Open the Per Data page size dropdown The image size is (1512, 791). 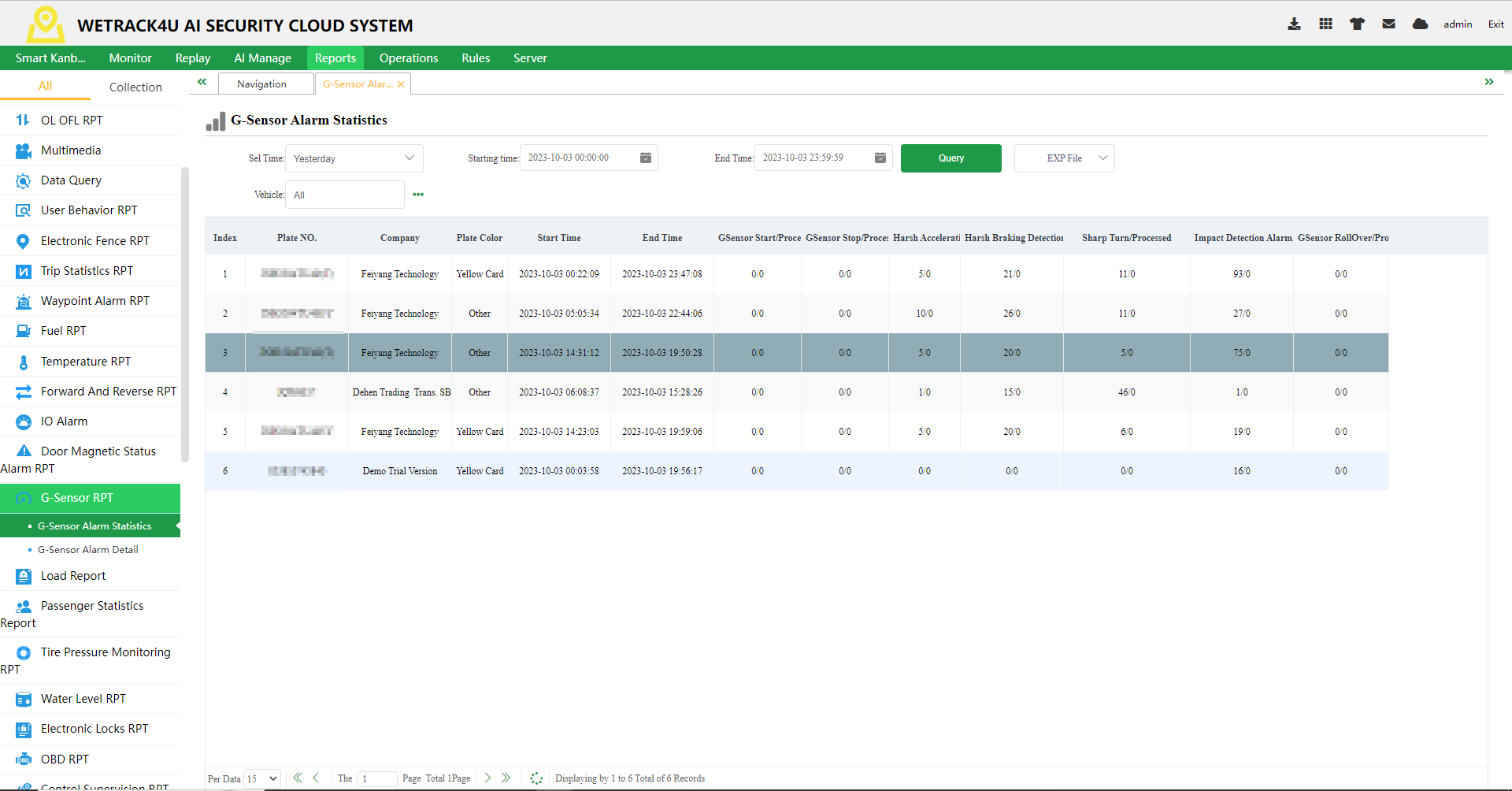262,778
